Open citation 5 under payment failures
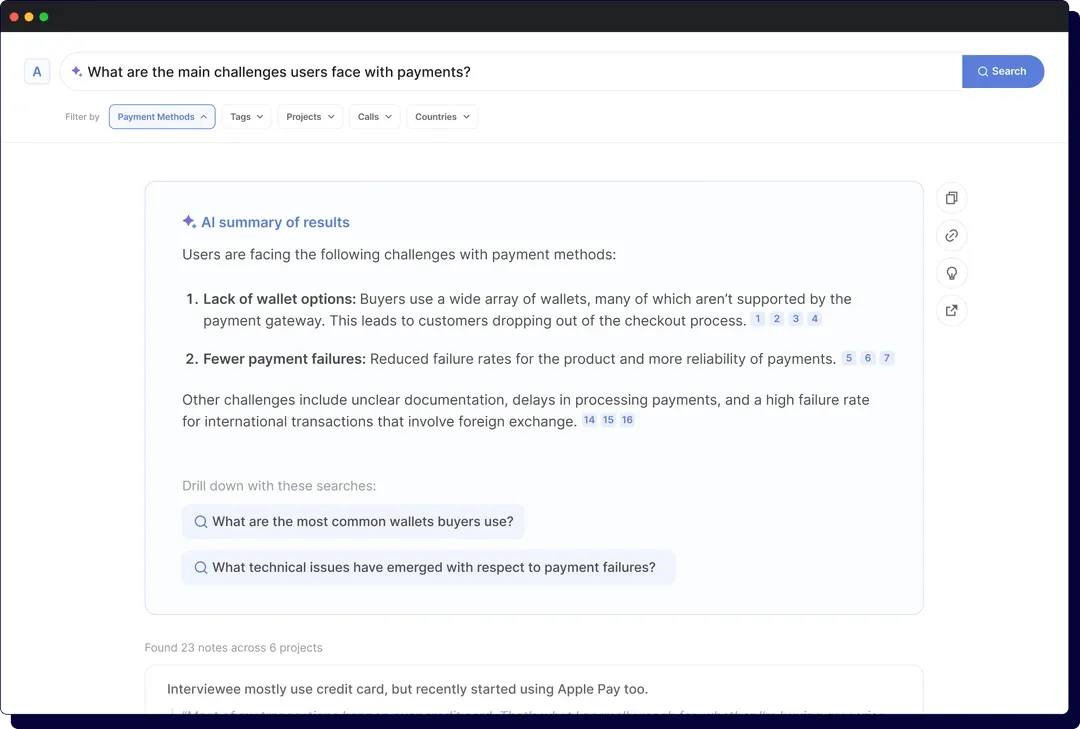 click(x=848, y=357)
